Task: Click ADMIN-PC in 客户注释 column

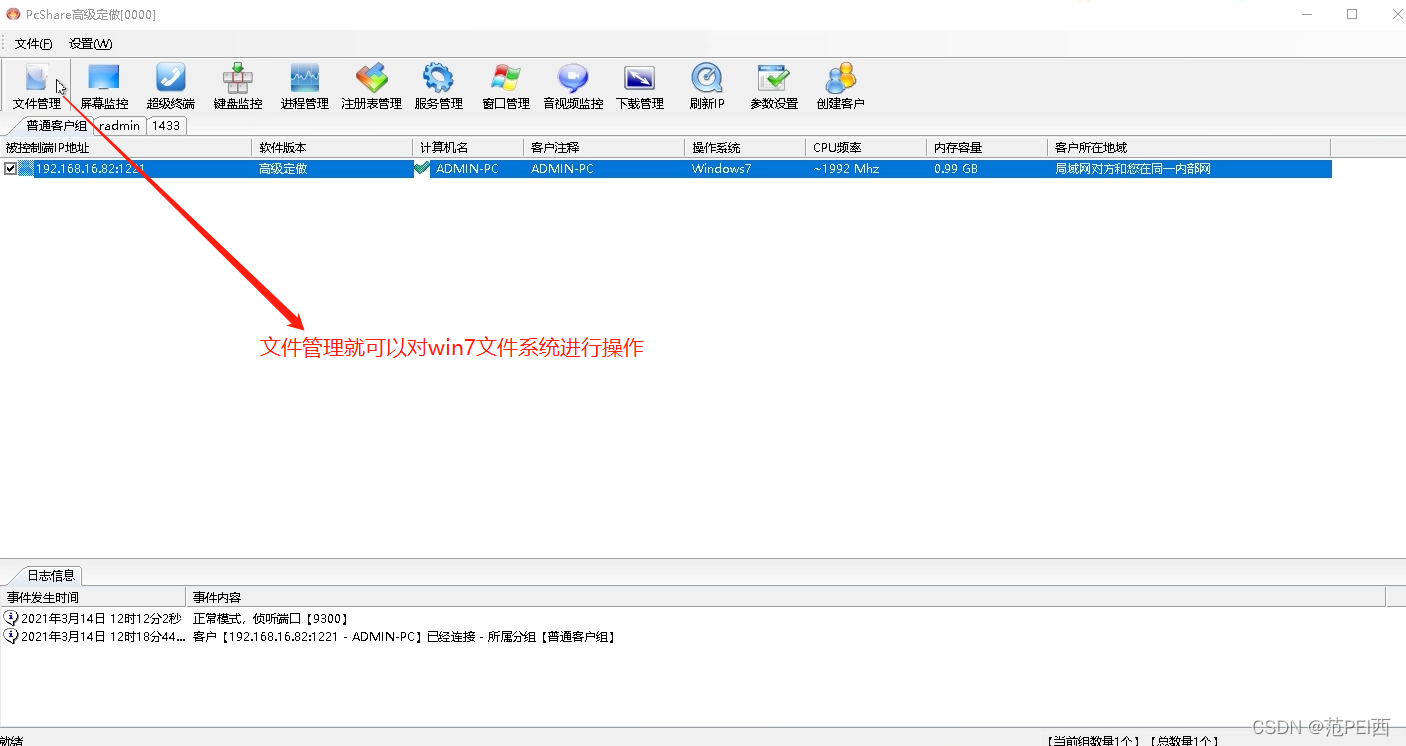Action: (562, 169)
